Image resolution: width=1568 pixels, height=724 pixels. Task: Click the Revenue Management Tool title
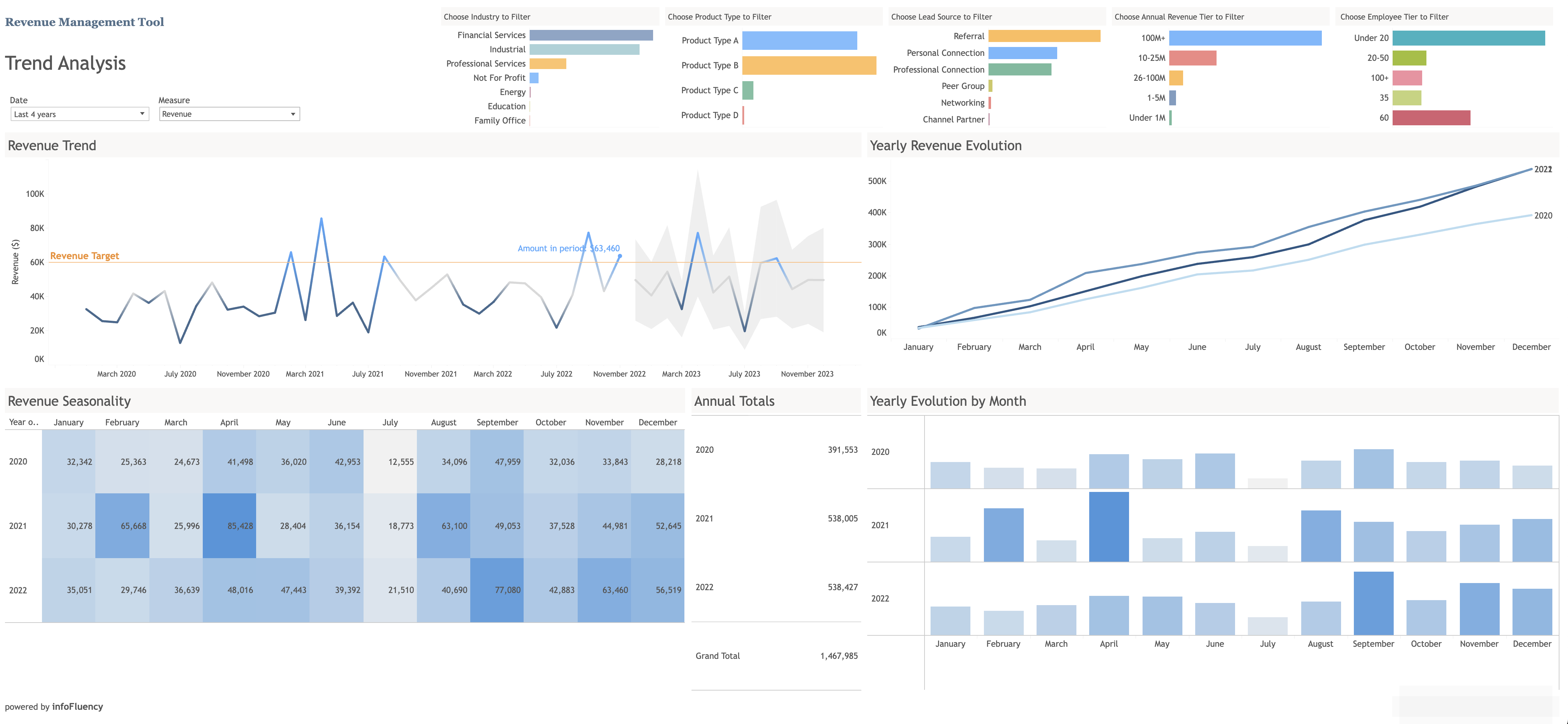click(x=84, y=21)
